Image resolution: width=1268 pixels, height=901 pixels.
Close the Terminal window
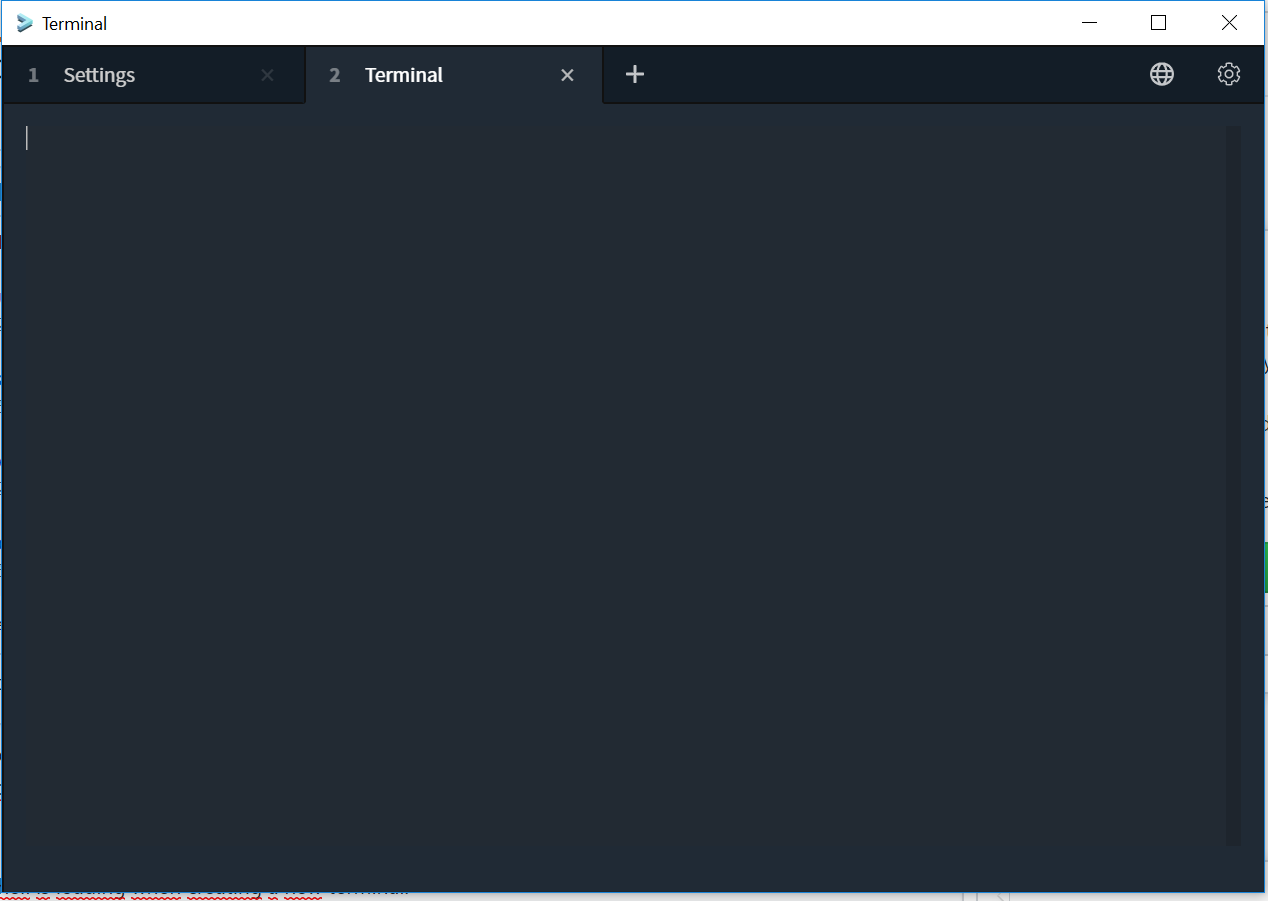click(1230, 23)
